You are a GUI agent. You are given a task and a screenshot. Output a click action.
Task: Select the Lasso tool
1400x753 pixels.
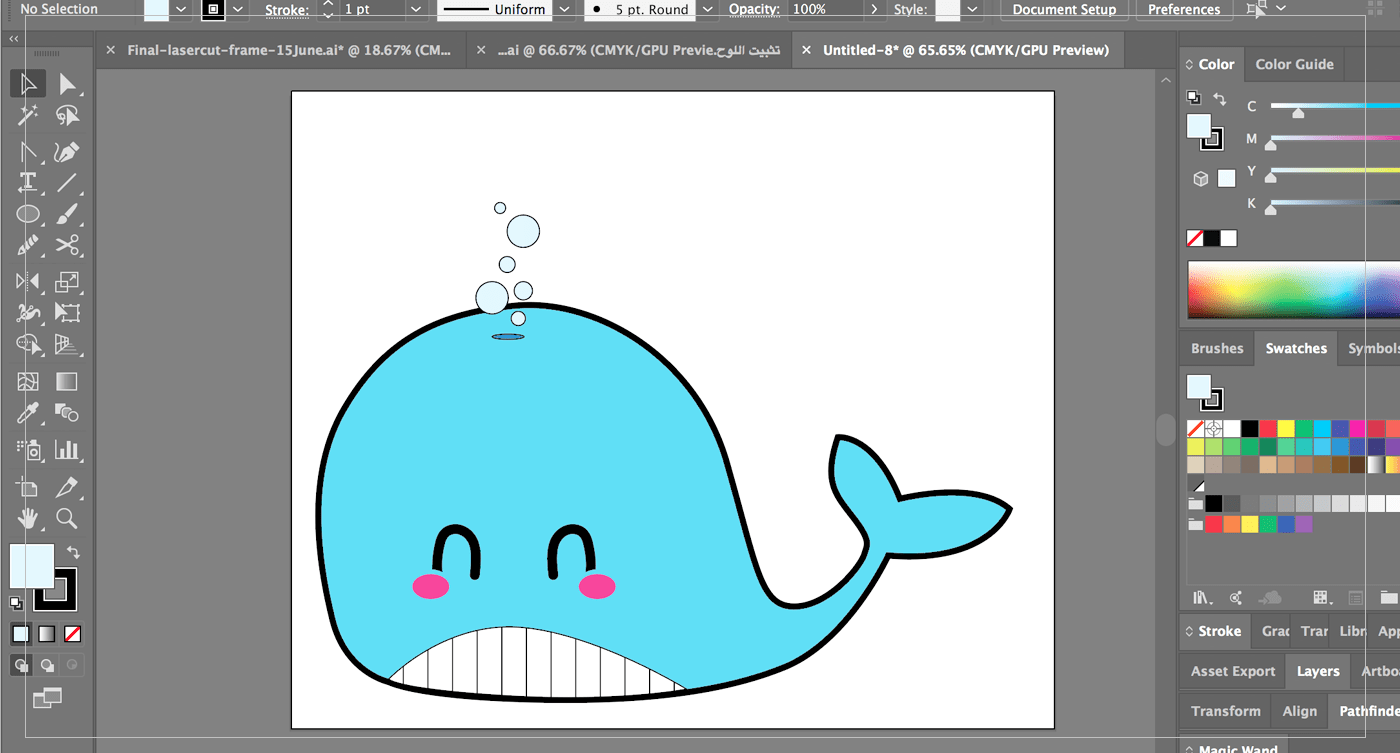(x=67, y=116)
